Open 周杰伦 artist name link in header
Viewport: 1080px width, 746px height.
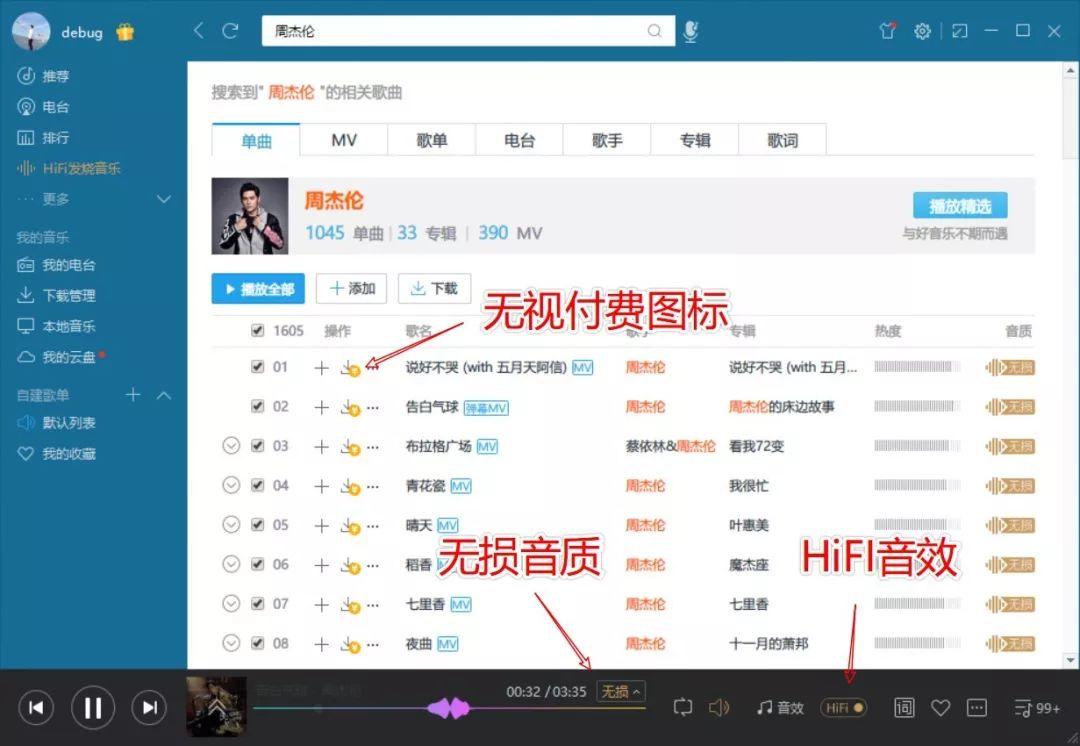click(x=333, y=201)
